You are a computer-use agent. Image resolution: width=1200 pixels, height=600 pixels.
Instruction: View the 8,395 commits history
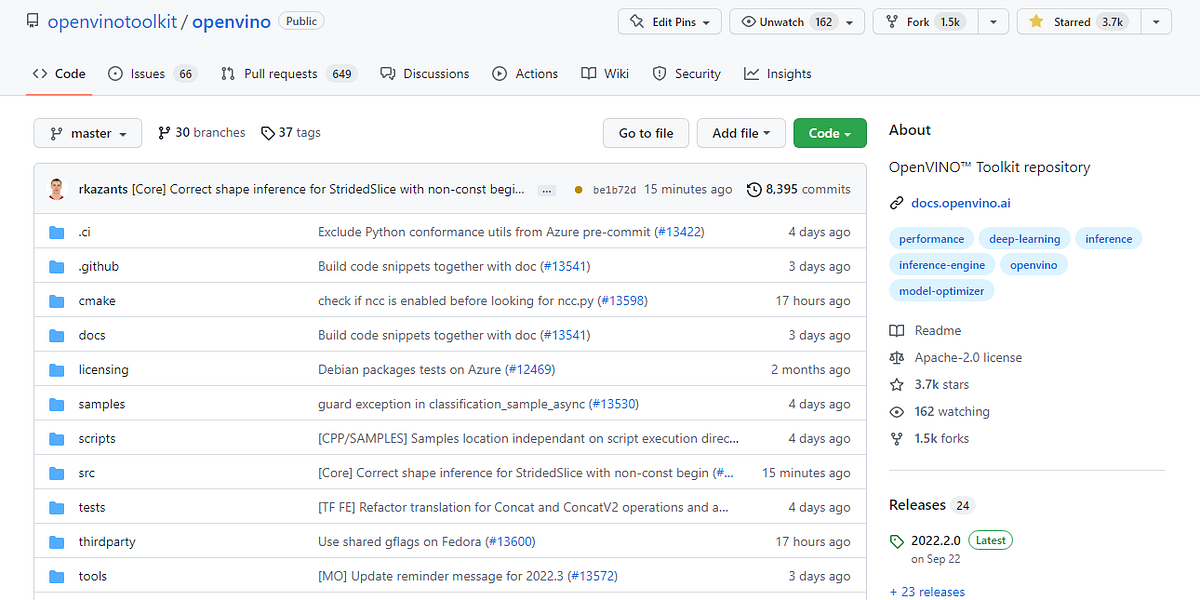point(799,189)
